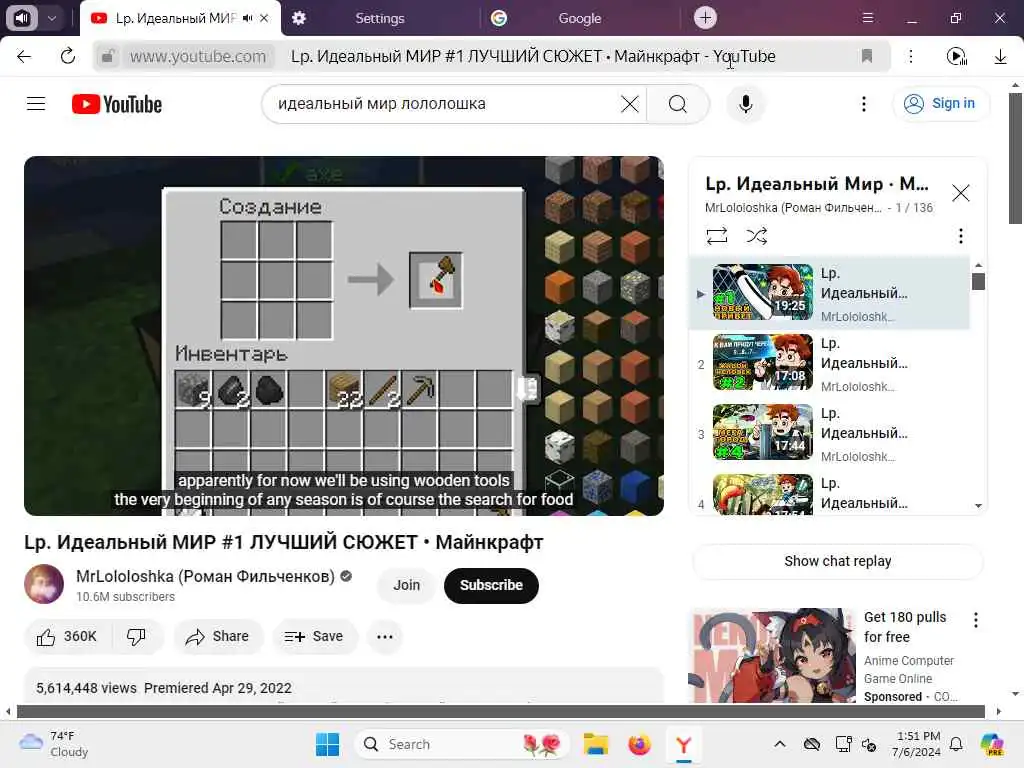Toggle shuffle playlist
Viewport: 1024px width, 768px height.
click(756, 236)
